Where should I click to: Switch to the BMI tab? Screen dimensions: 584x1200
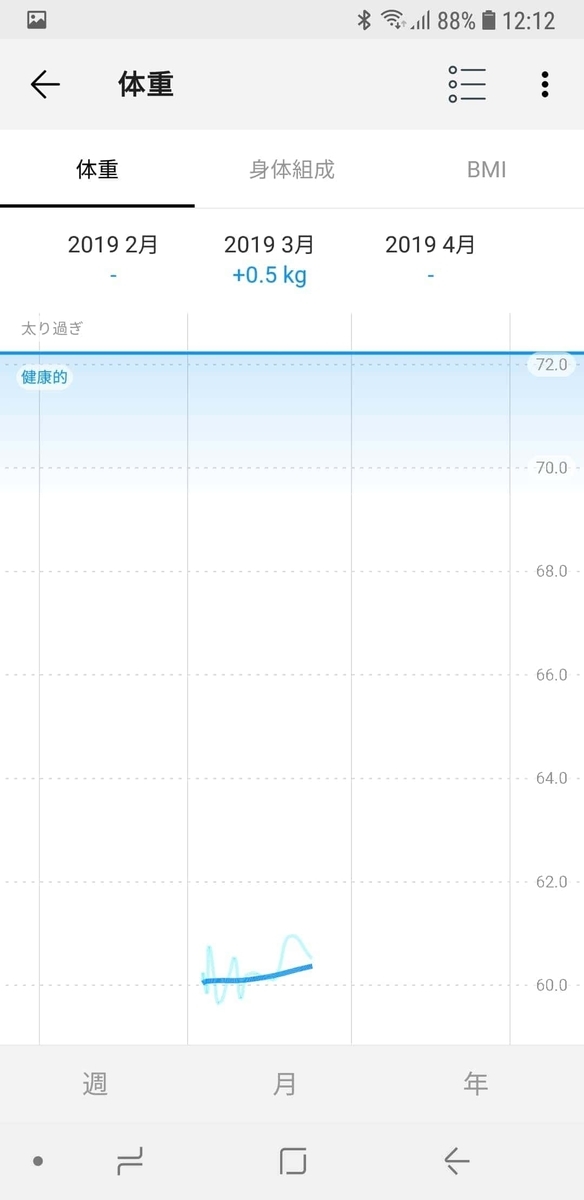[x=487, y=169]
